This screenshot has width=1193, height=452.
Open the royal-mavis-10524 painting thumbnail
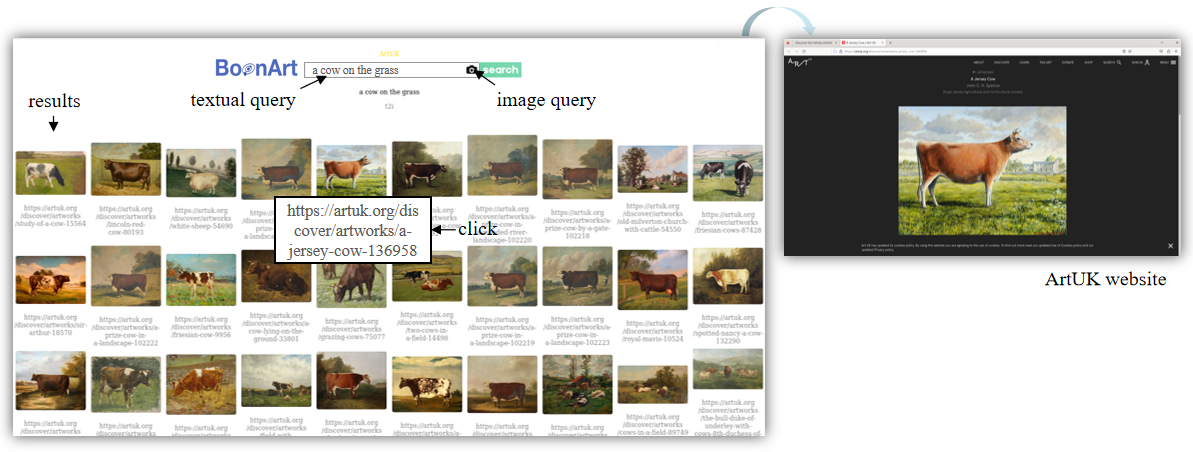653,279
